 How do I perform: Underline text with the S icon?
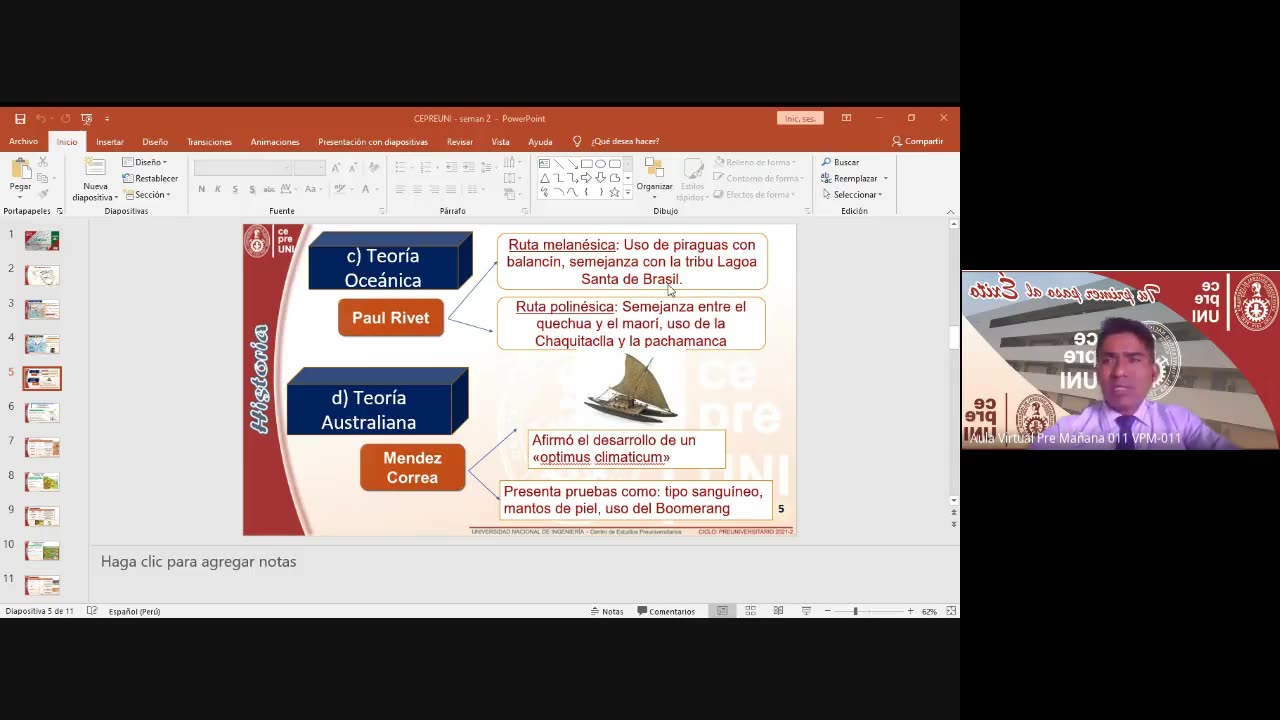tap(235, 189)
